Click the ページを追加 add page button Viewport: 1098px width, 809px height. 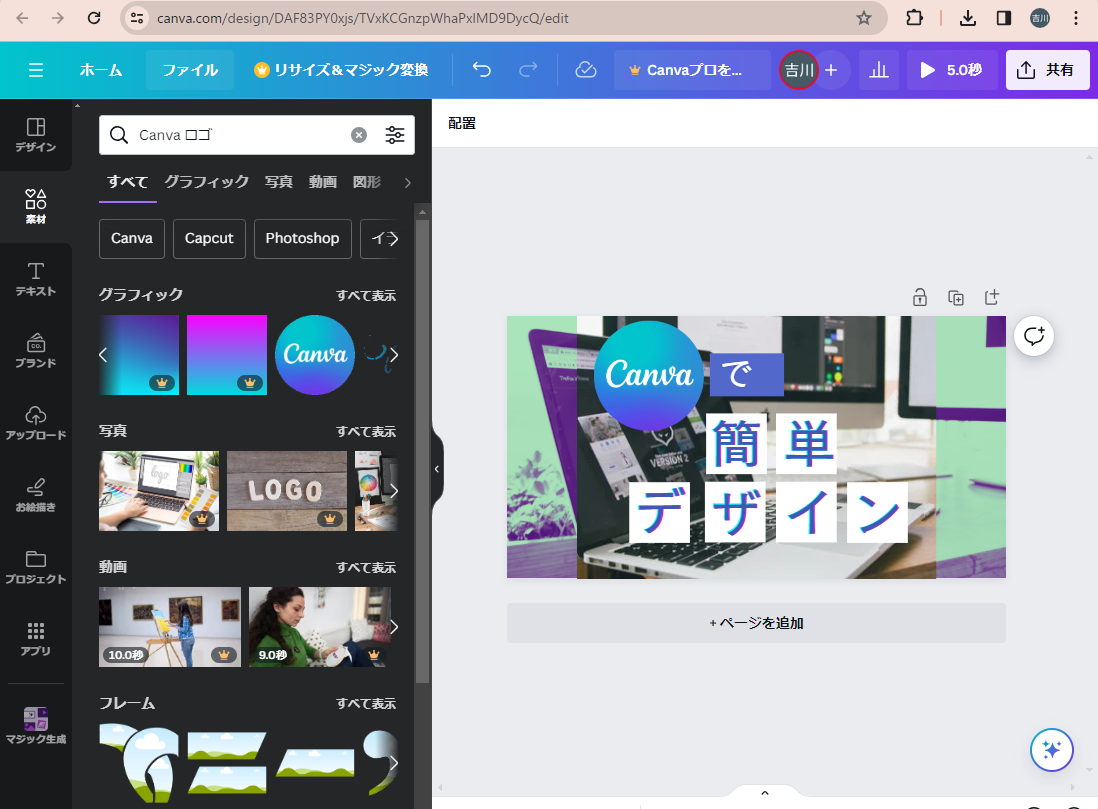(756, 623)
